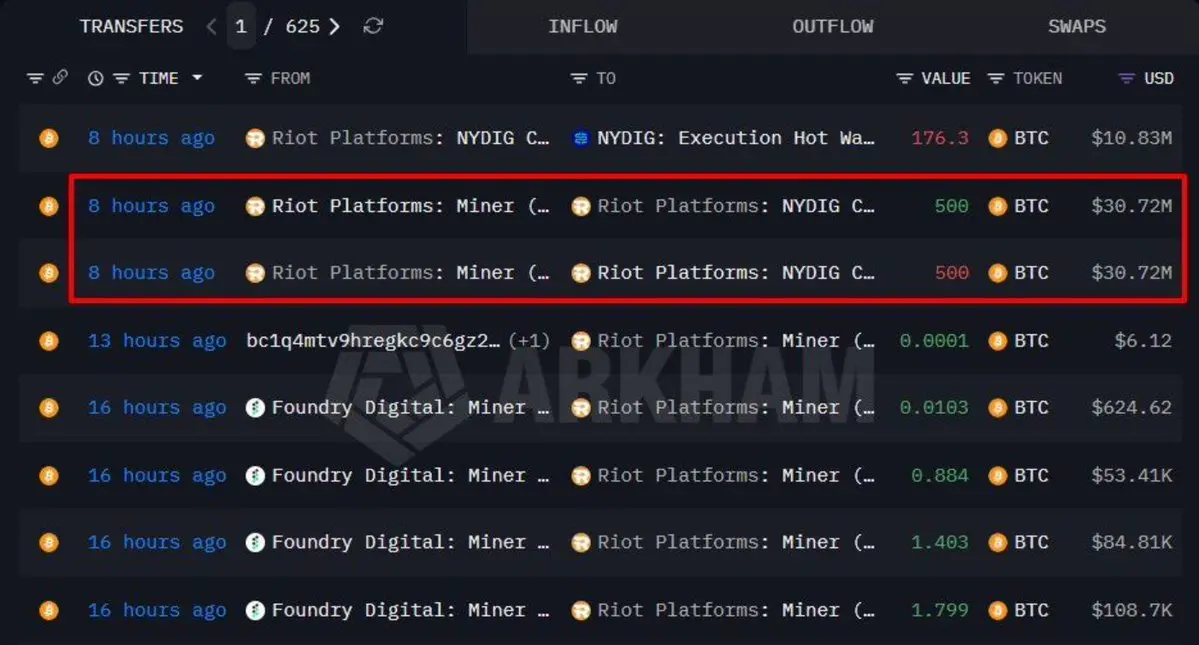Open Foundry Digital: Miner on 1.799 row
This screenshot has width=1199, height=645.
(410, 611)
